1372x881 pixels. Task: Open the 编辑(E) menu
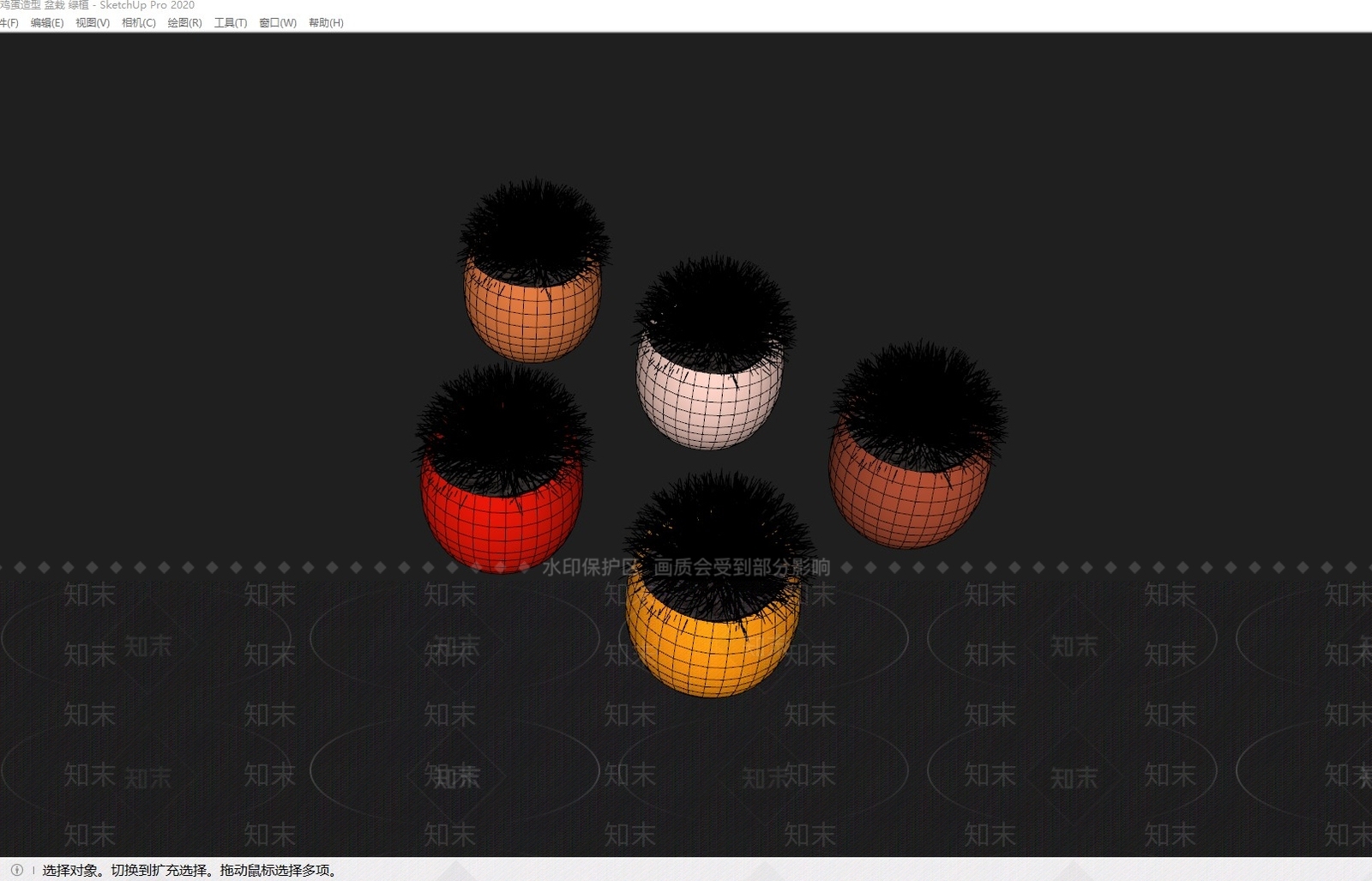47,23
